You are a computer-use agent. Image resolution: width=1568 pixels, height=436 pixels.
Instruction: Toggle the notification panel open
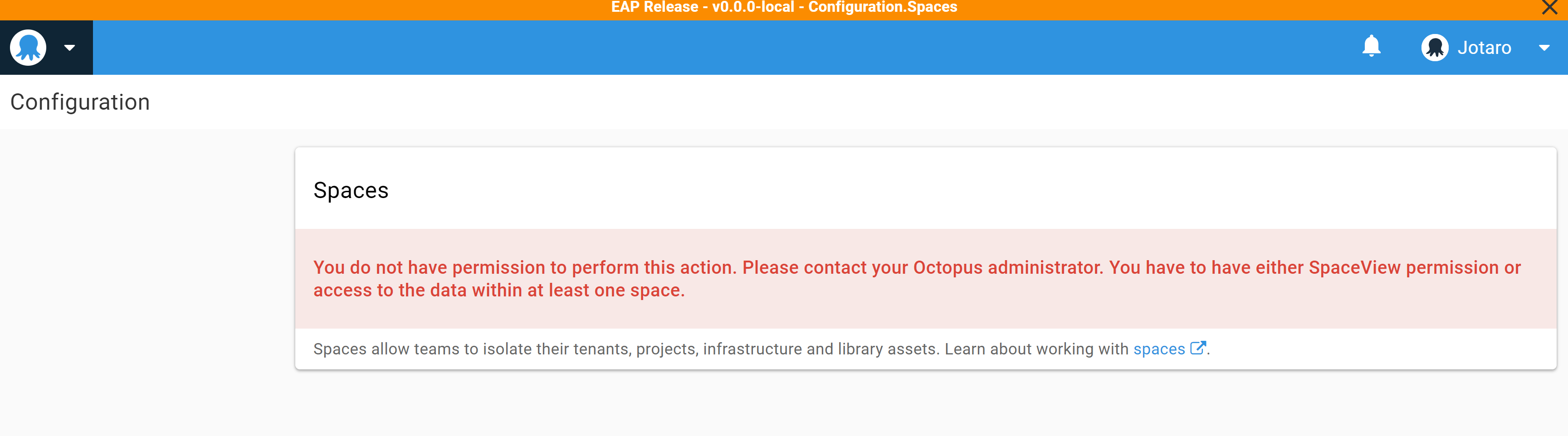[1372, 47]
